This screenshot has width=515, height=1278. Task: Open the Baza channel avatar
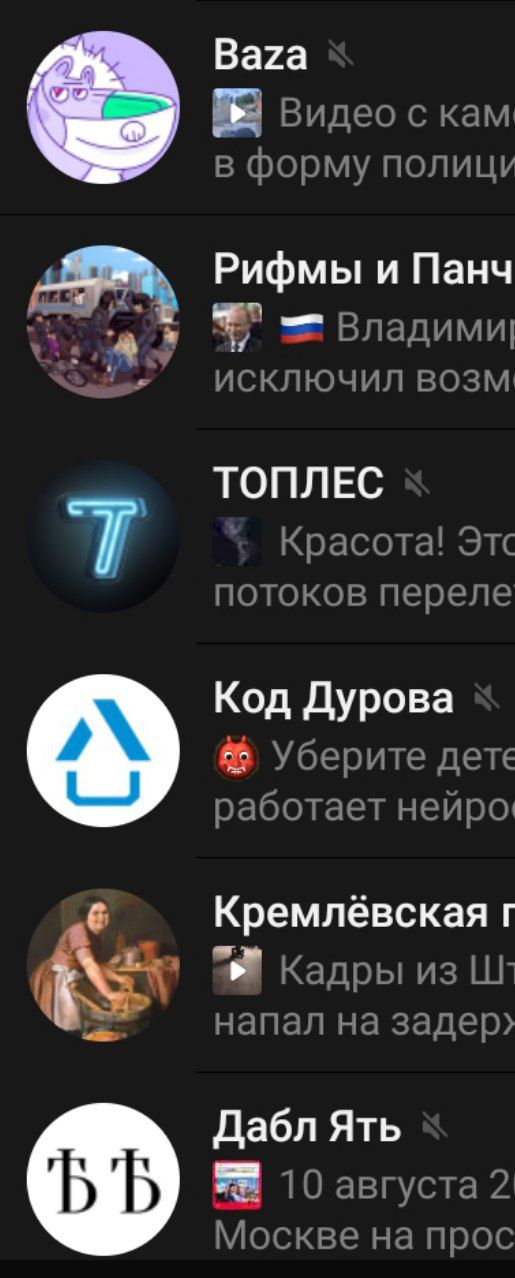coord(103,107)
